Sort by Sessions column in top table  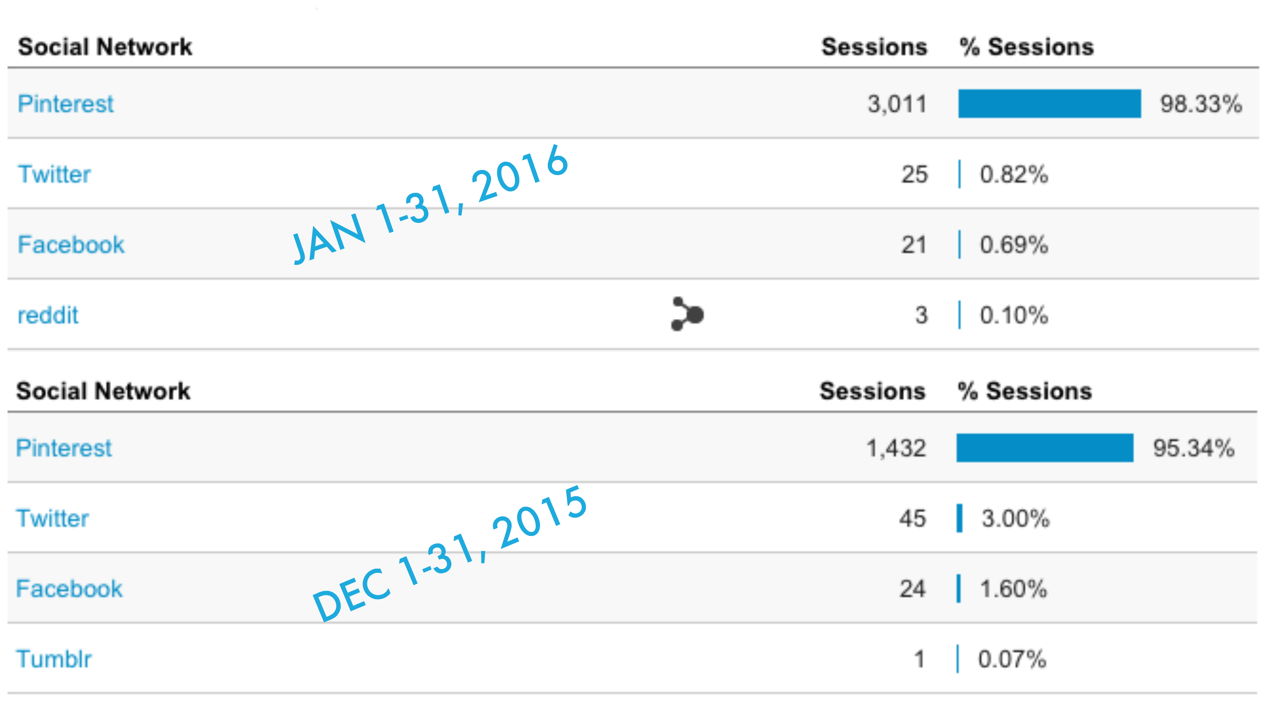pyautogui.click(x=874, y=47)
